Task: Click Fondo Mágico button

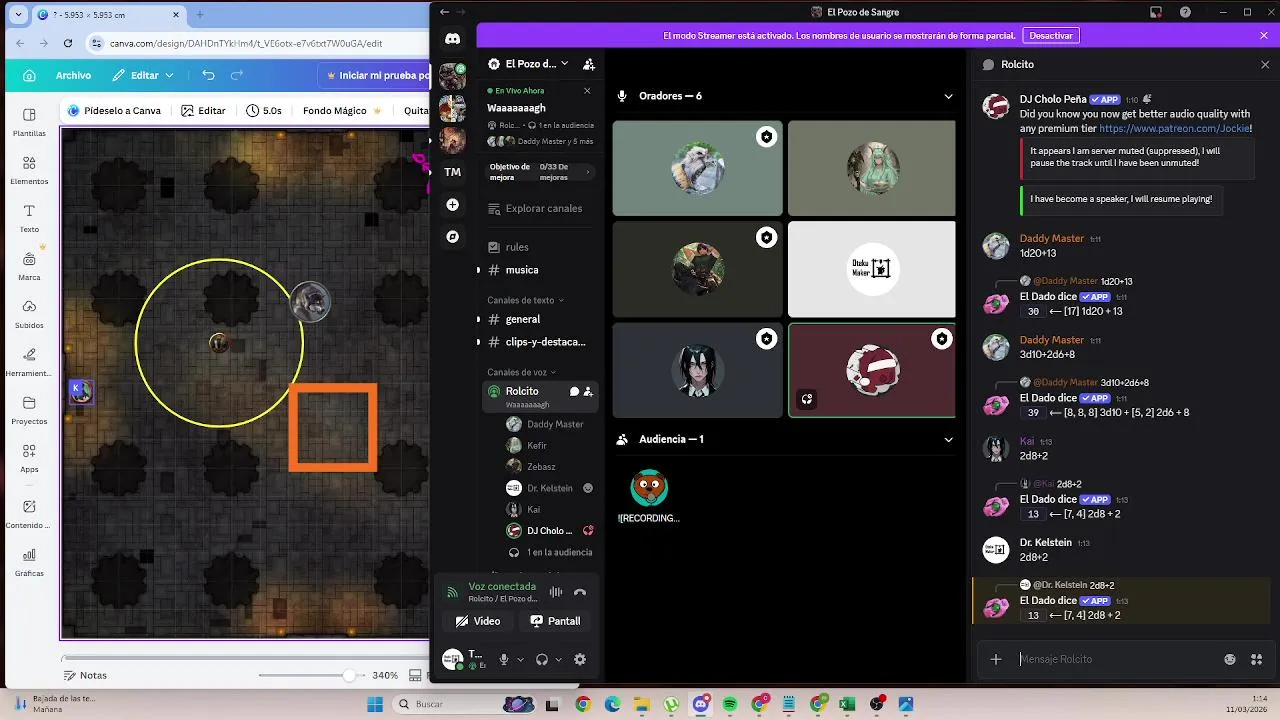Action: tap(342, 111)
